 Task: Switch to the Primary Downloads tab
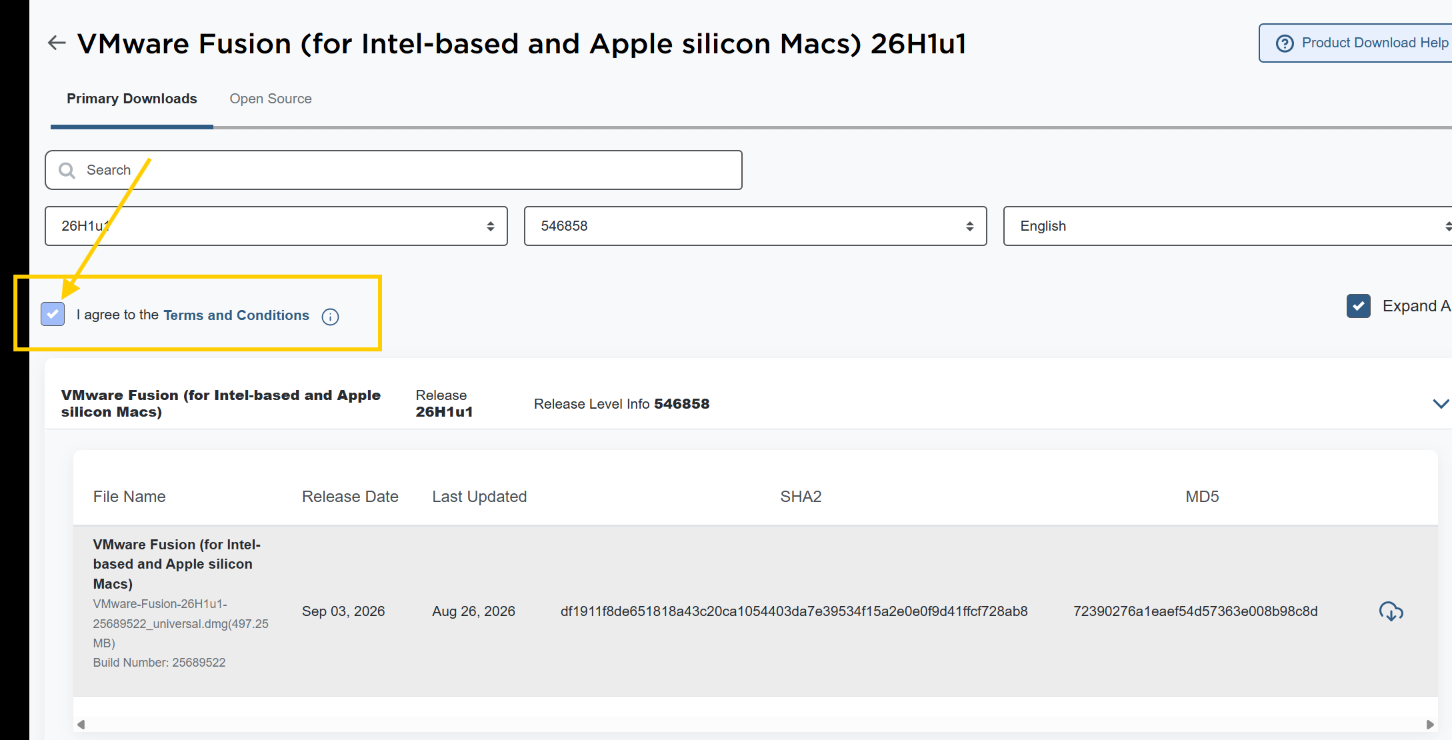coord(132,99)
